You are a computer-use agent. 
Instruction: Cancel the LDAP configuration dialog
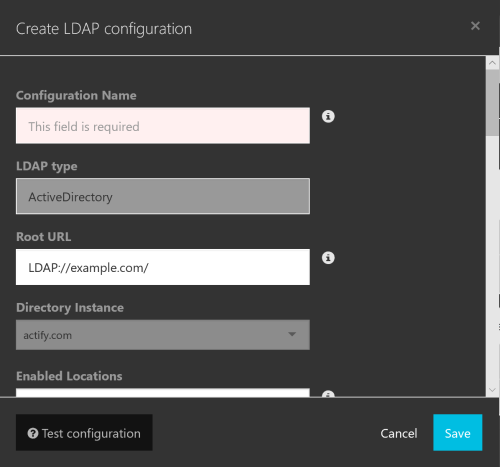399,433
